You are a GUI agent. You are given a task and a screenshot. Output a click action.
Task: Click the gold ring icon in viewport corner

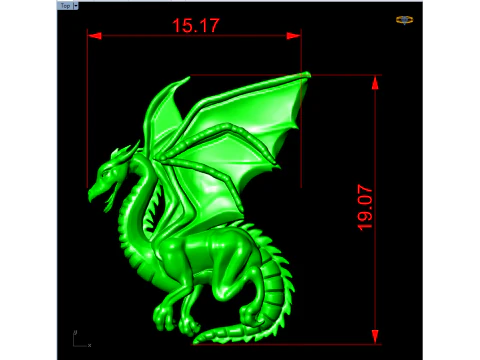[404, 20]
